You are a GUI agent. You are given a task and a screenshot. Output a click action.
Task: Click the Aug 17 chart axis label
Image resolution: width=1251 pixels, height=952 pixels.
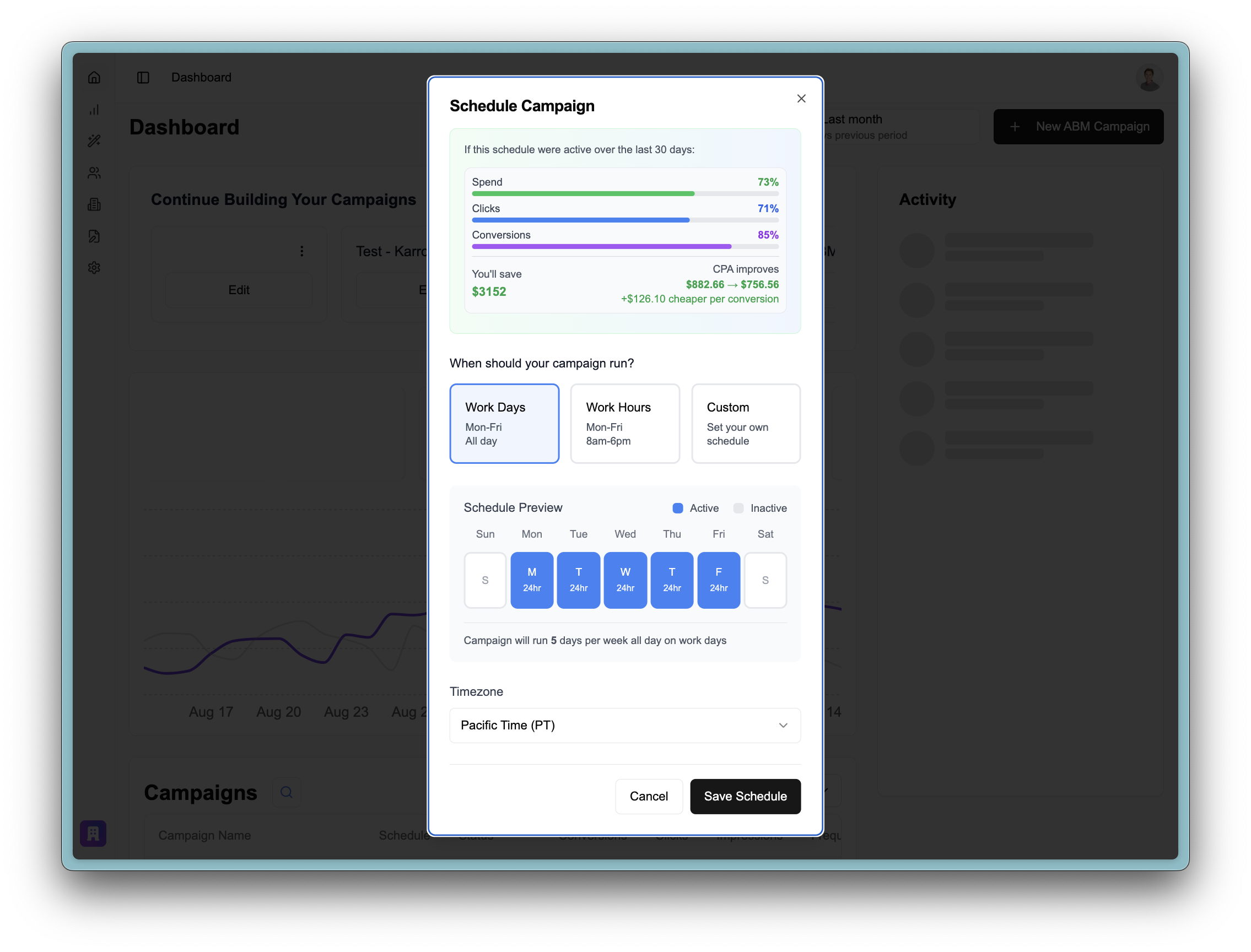click(211, 712)
